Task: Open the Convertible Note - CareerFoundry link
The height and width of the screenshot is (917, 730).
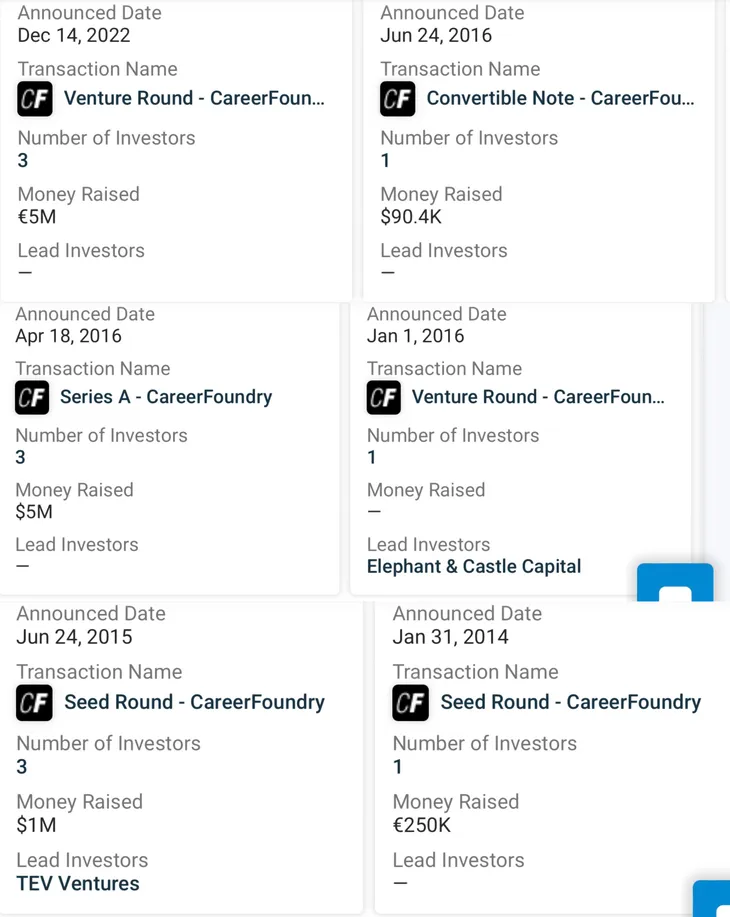Action: point(560,98)
